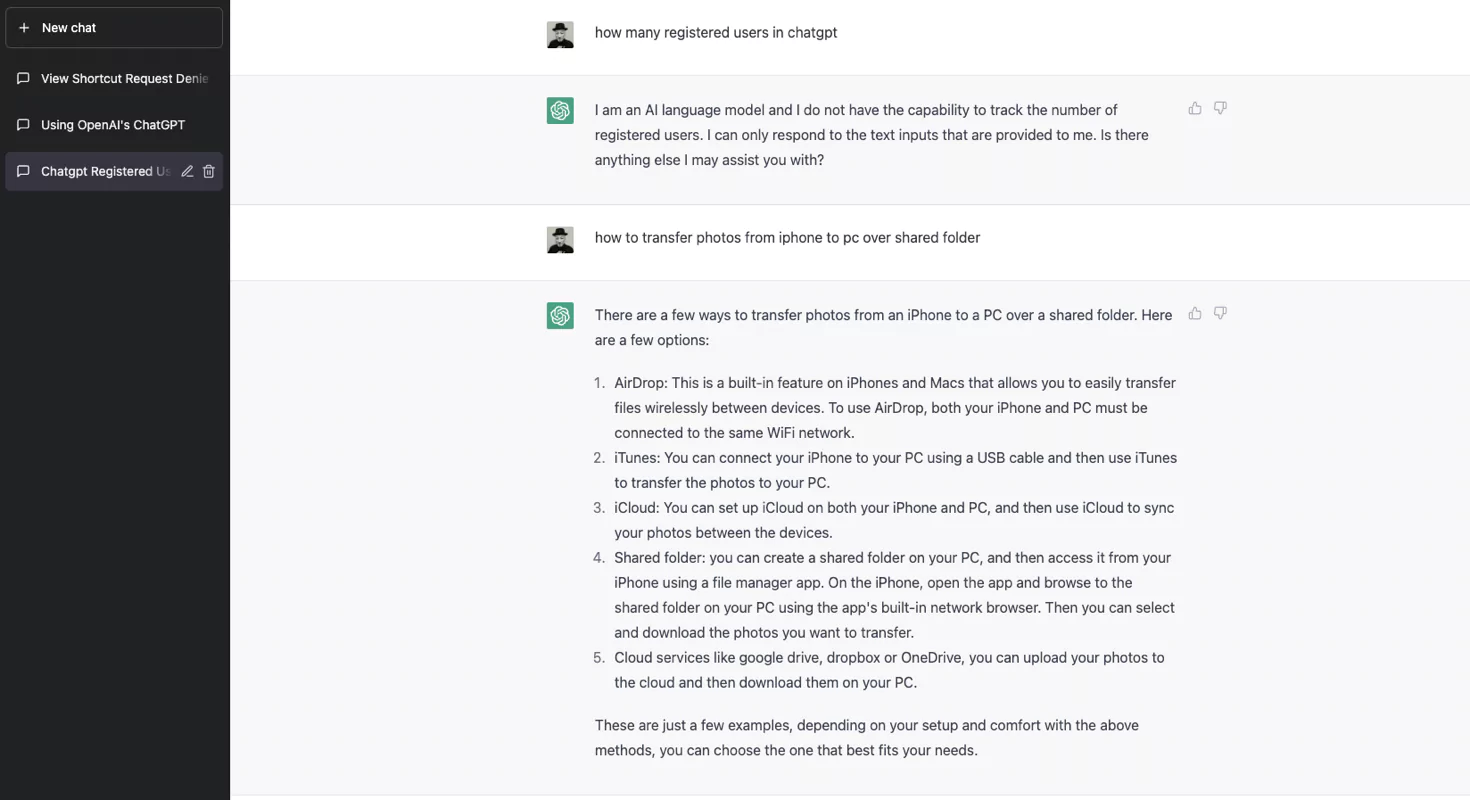Open the View Shortcut Request Denied chat

tap(124, 79)
